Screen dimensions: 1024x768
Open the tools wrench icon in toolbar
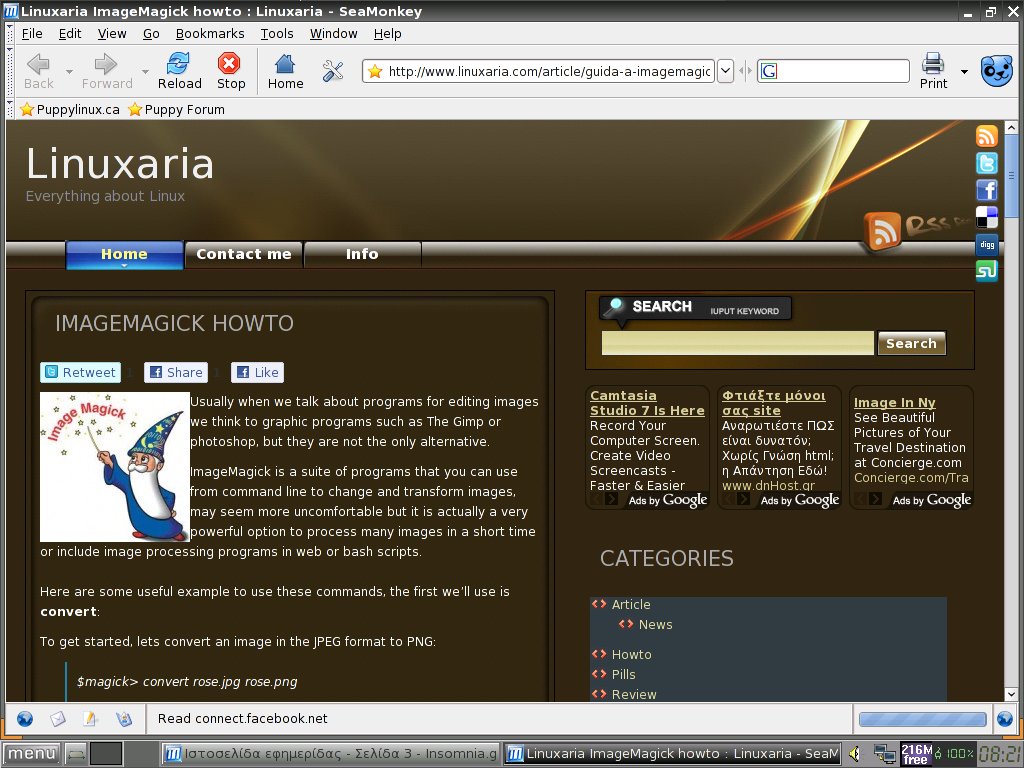333,71
